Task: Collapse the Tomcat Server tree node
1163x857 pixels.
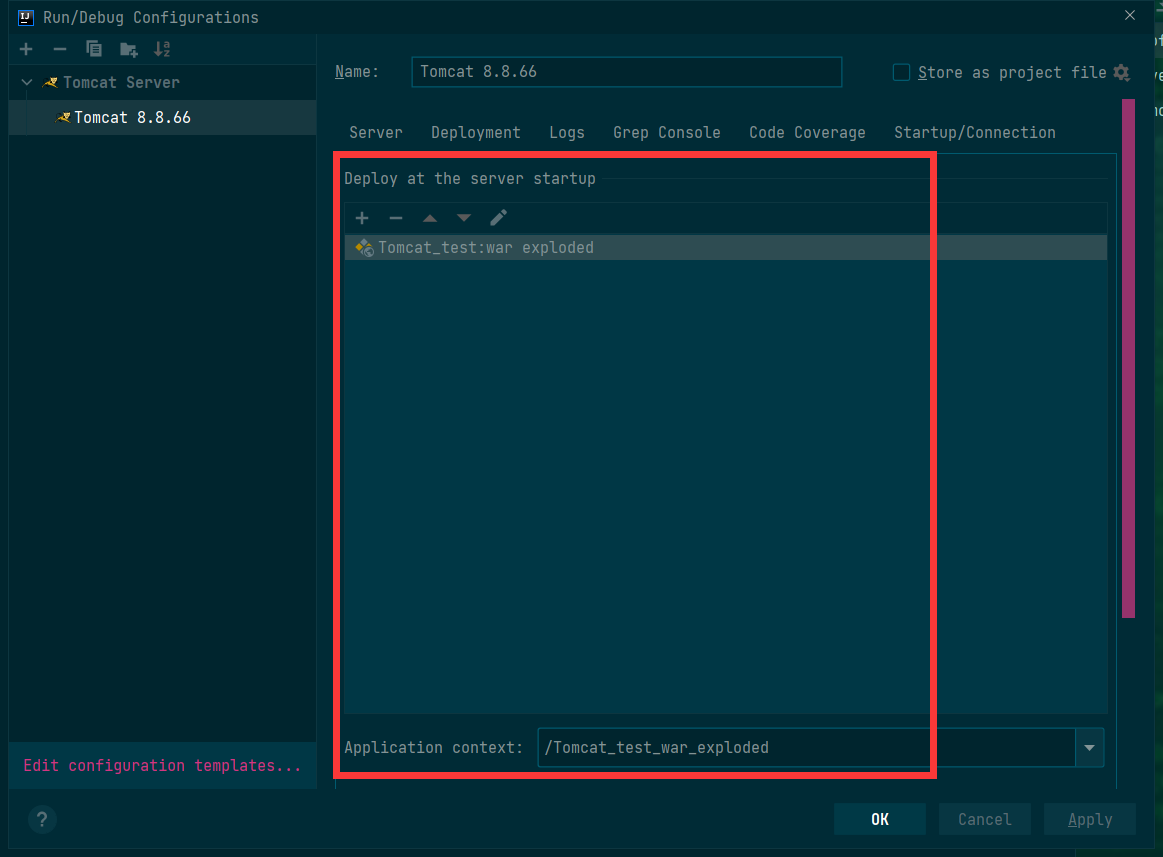Action: click(x=27, y=82)
